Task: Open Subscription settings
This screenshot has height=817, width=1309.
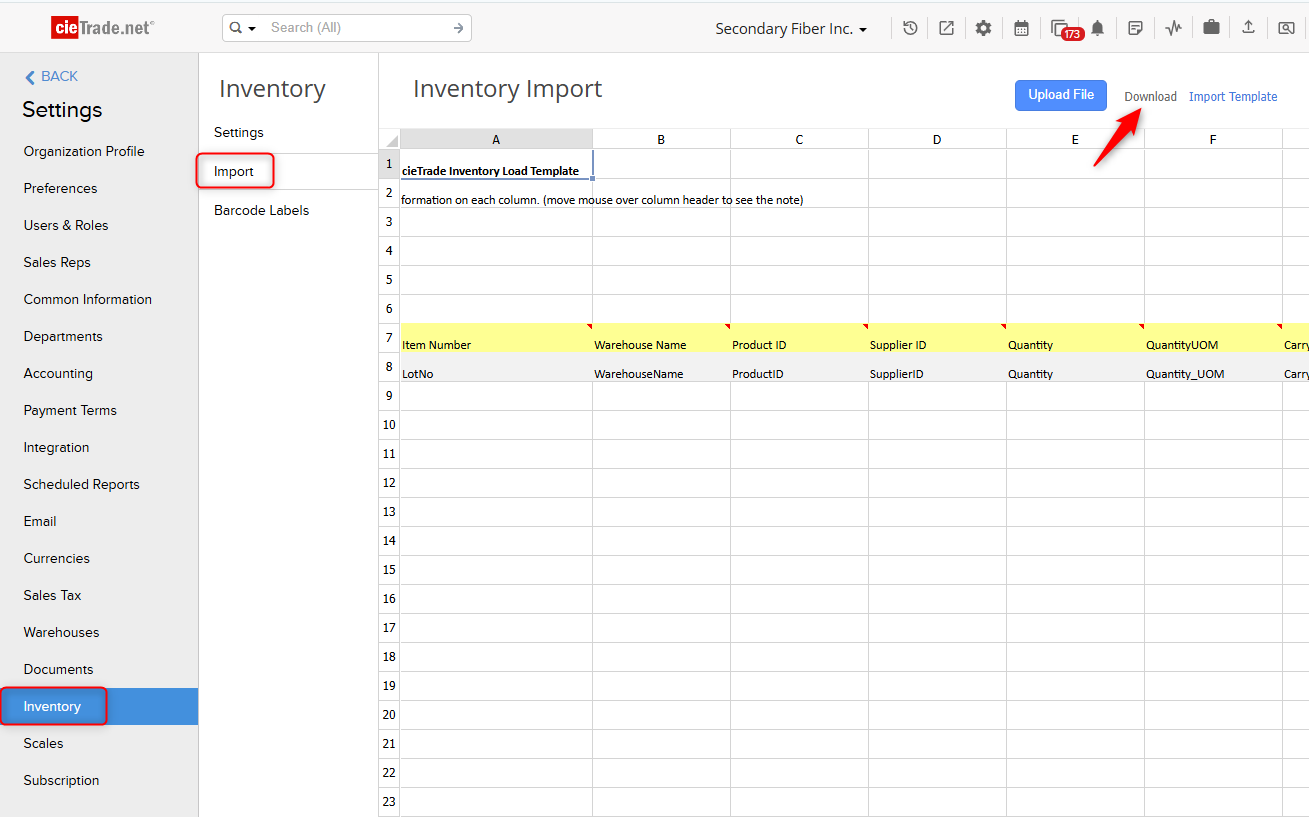Action: [62, 780]
